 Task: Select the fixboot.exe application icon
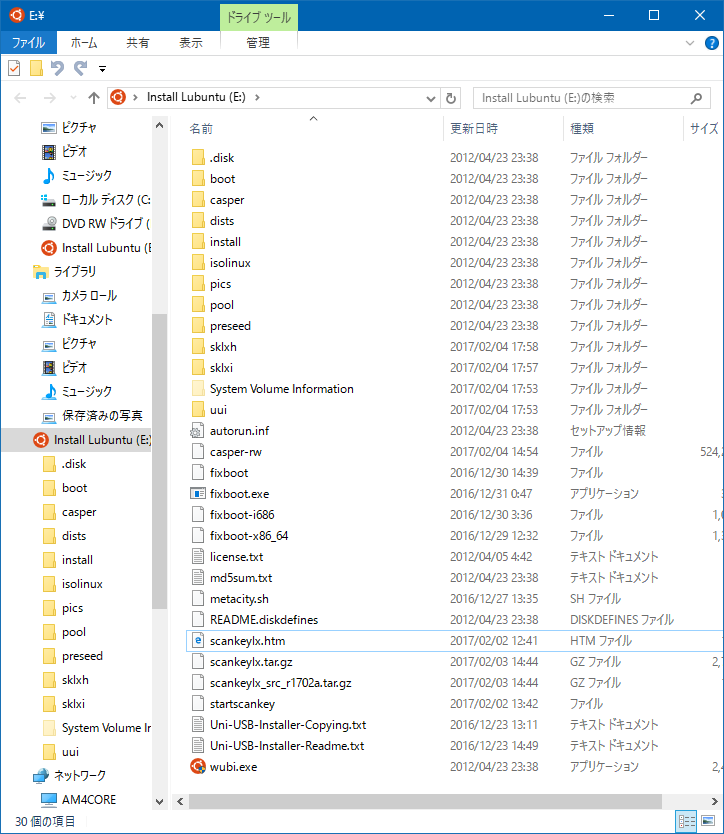[198, 494]
